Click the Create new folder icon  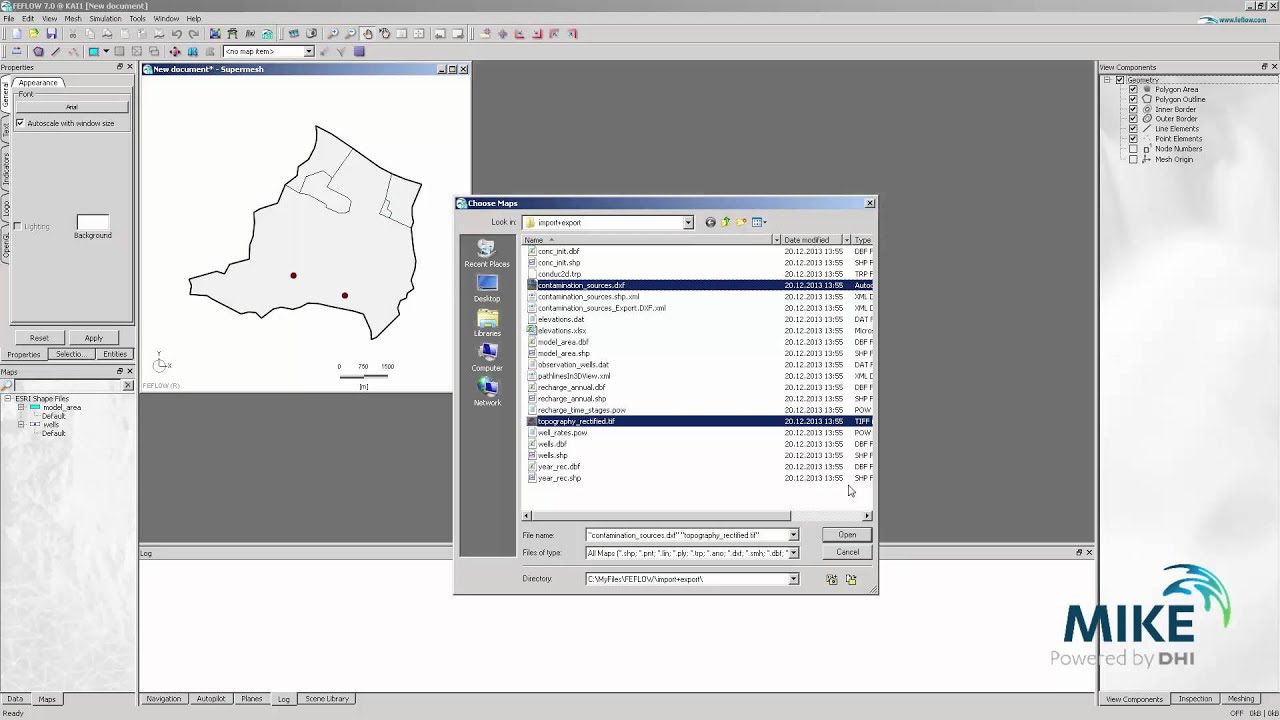point(741,222)
